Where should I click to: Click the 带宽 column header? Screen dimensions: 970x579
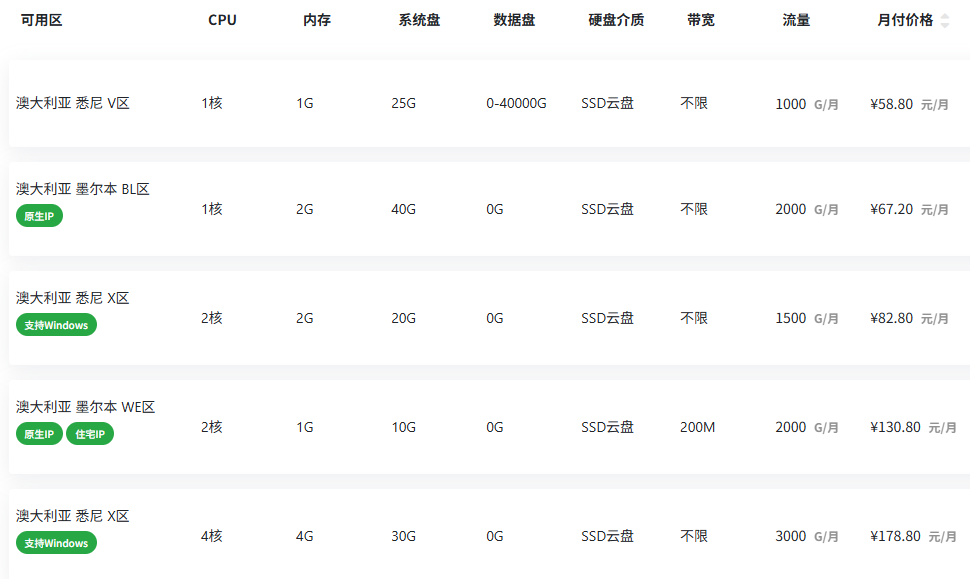pyautogui.click(x=701, y=20)
